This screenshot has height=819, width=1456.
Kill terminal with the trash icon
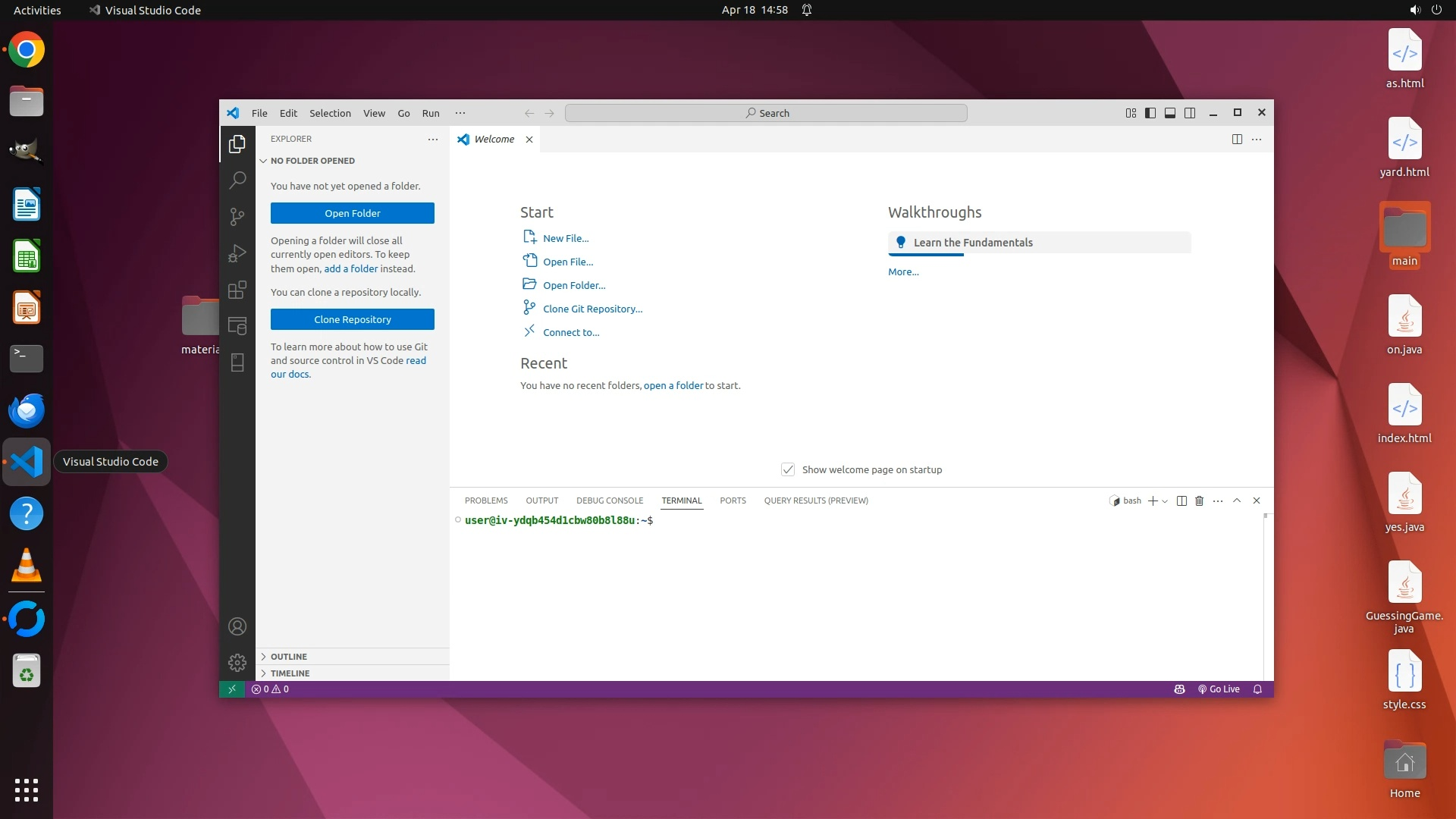[x=1200, y=500]
